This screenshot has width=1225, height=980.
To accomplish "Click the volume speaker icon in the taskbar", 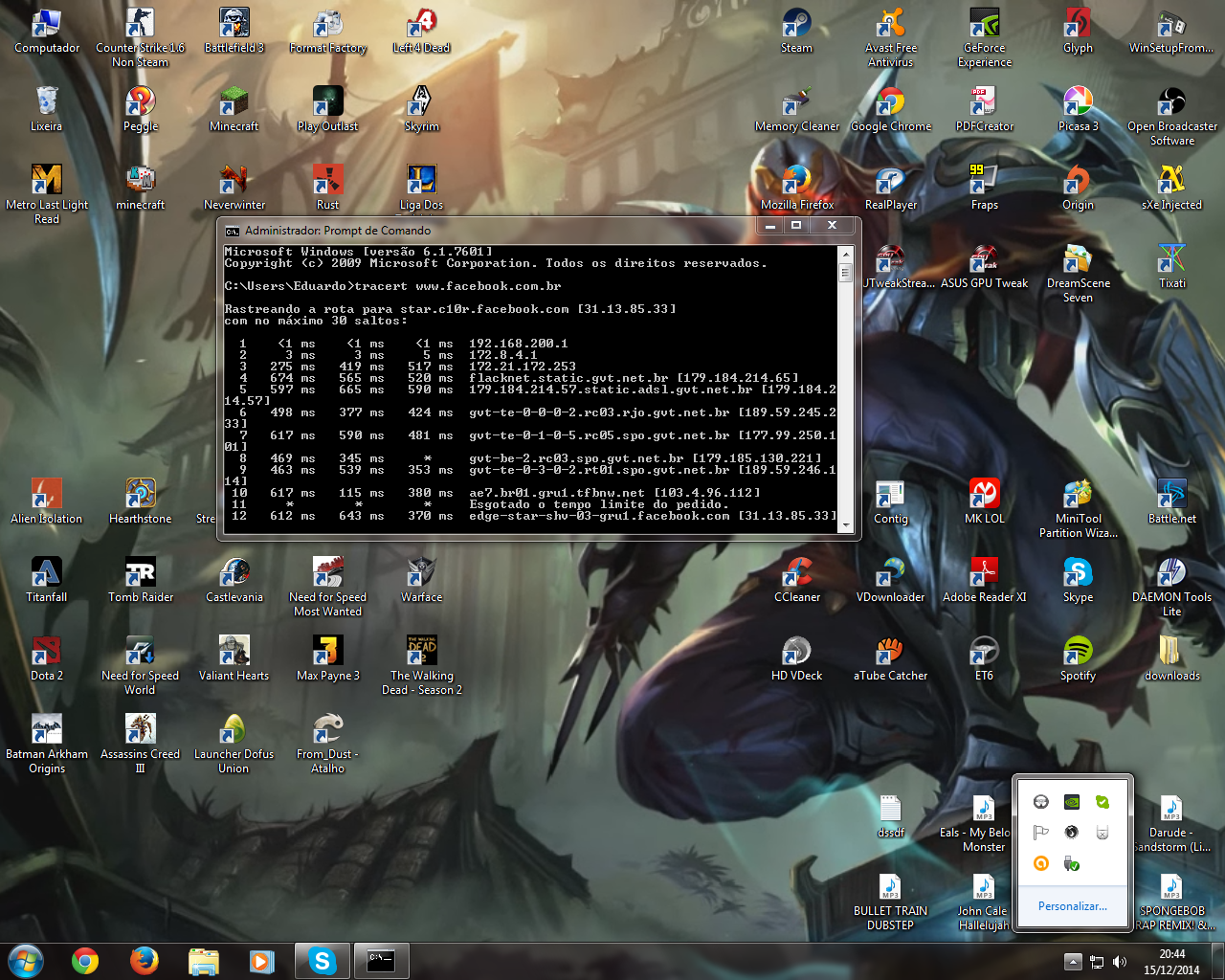I will (1120, 962).
